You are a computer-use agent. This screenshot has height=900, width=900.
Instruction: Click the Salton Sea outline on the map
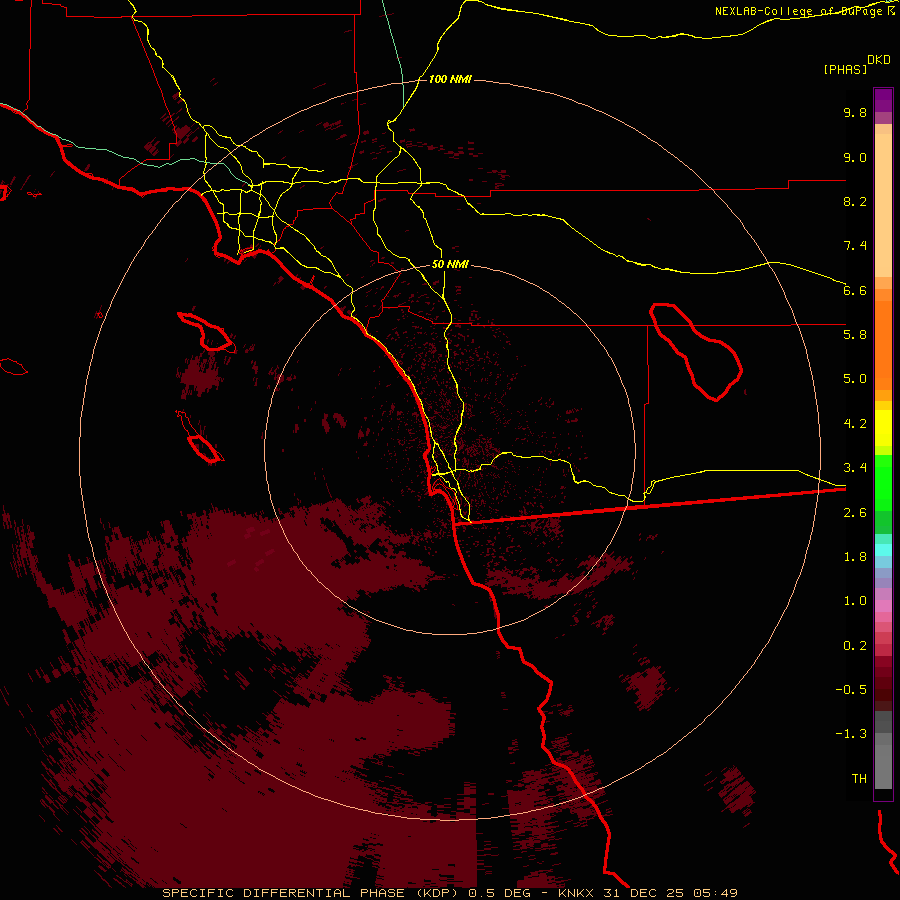click(696, 351)
